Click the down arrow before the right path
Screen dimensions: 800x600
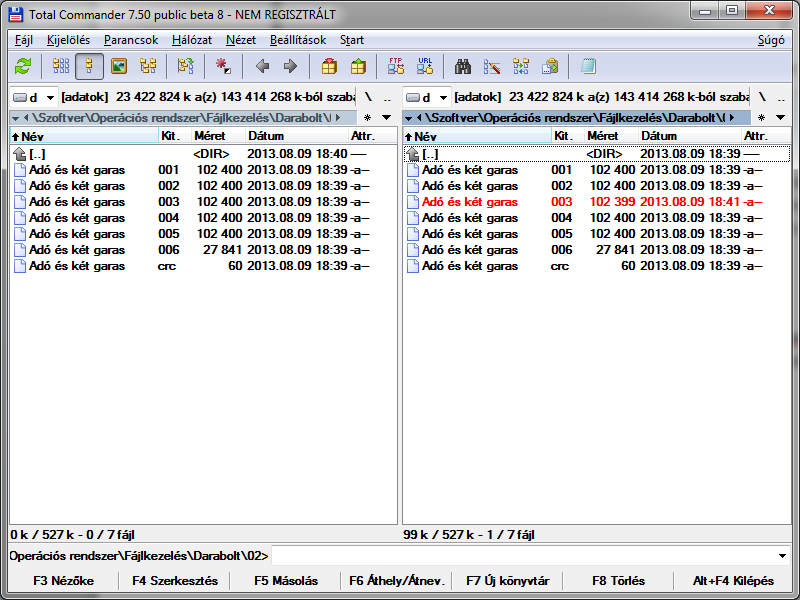click(x=408, y=118)
